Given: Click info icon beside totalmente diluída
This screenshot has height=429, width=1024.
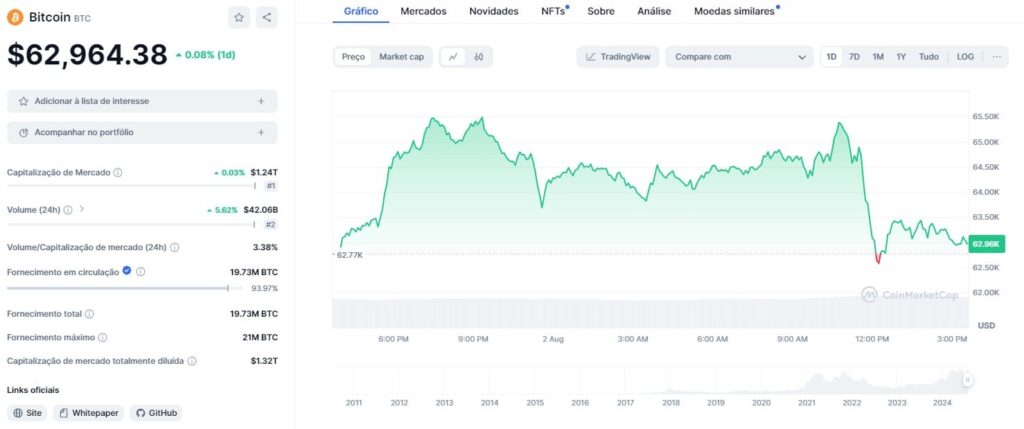Looking at the screenshot, I should (x=192, y=361).
